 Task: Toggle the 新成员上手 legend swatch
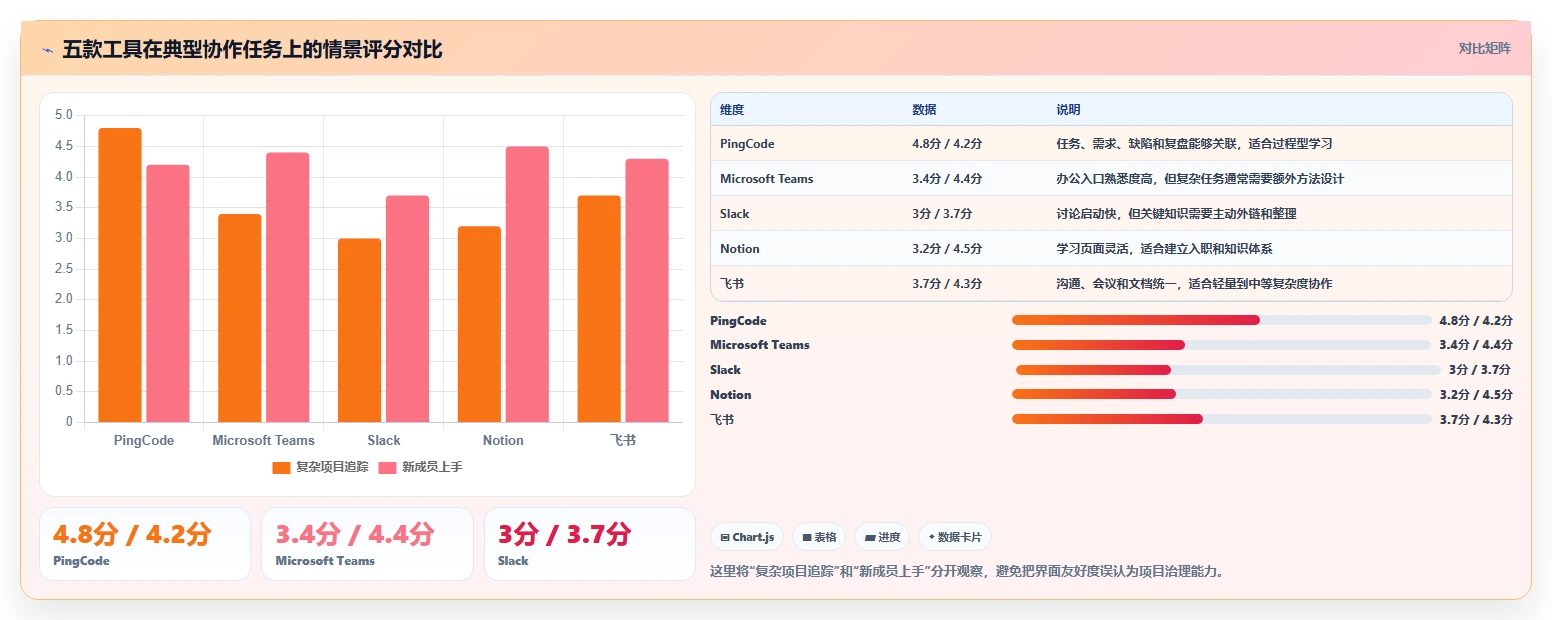(388, 467)
